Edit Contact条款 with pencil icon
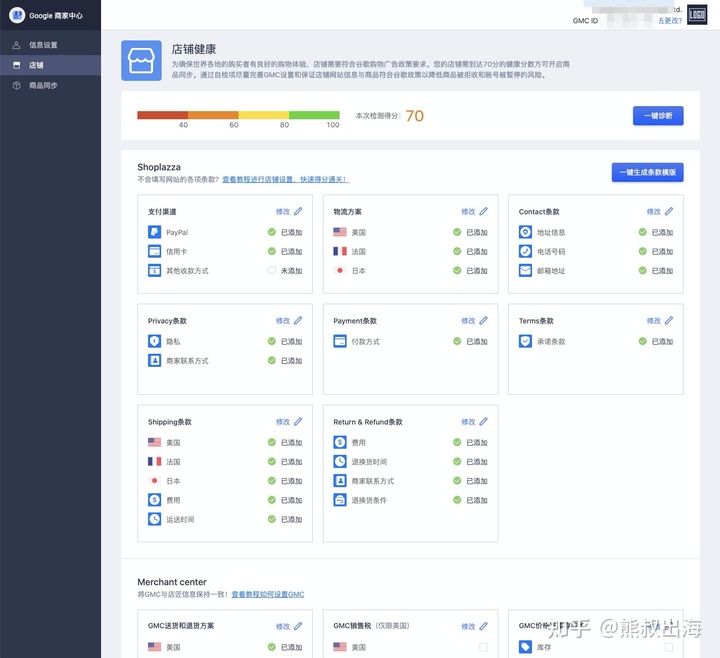Viewport: 720px width, 658px height. point(669,211)
